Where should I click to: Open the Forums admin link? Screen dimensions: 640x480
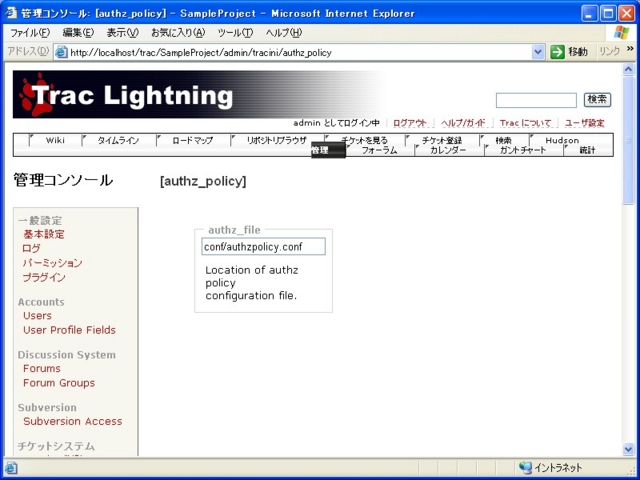point(42,368)
